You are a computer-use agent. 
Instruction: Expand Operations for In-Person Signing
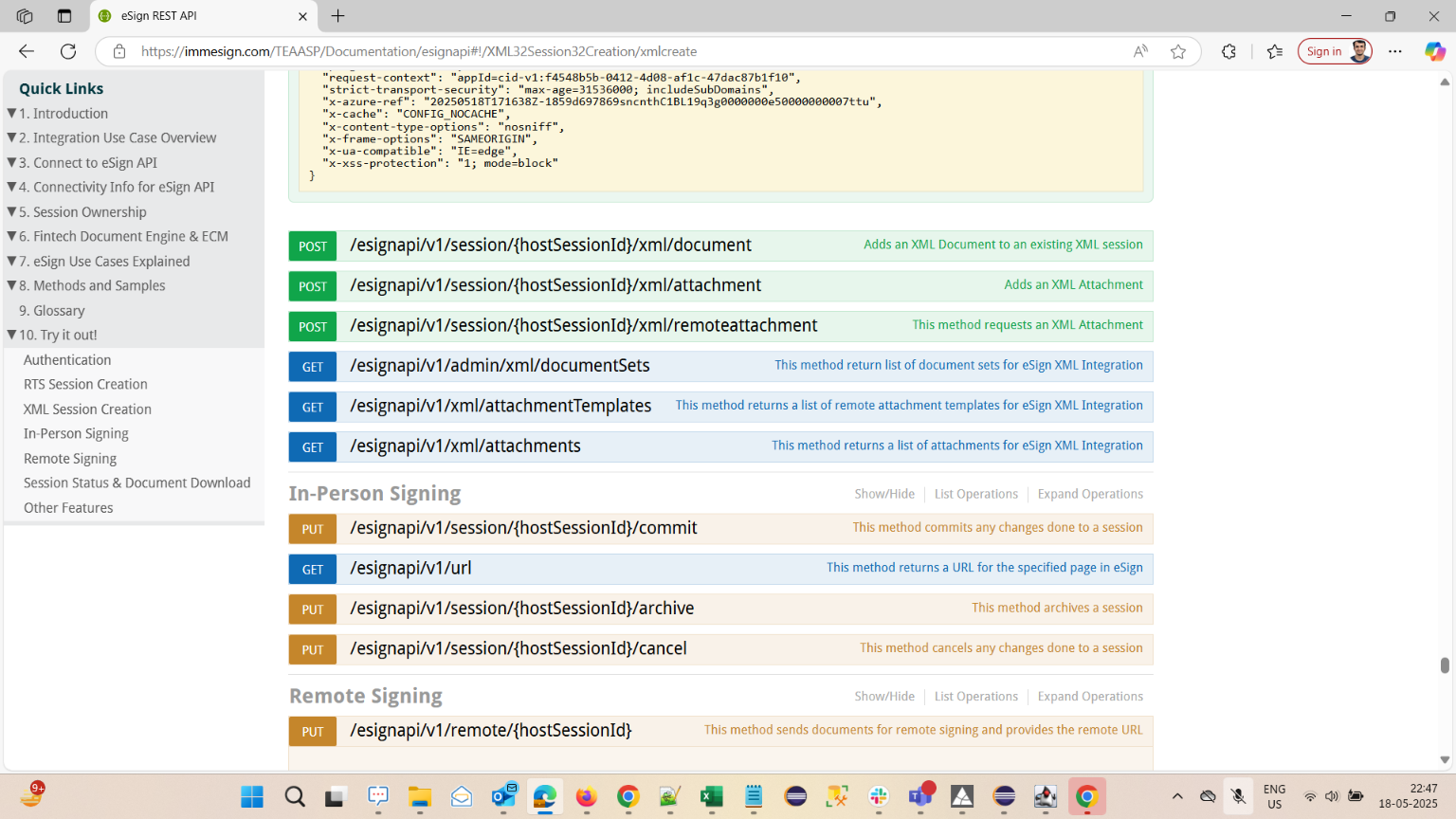click(x=1089, y=494)
